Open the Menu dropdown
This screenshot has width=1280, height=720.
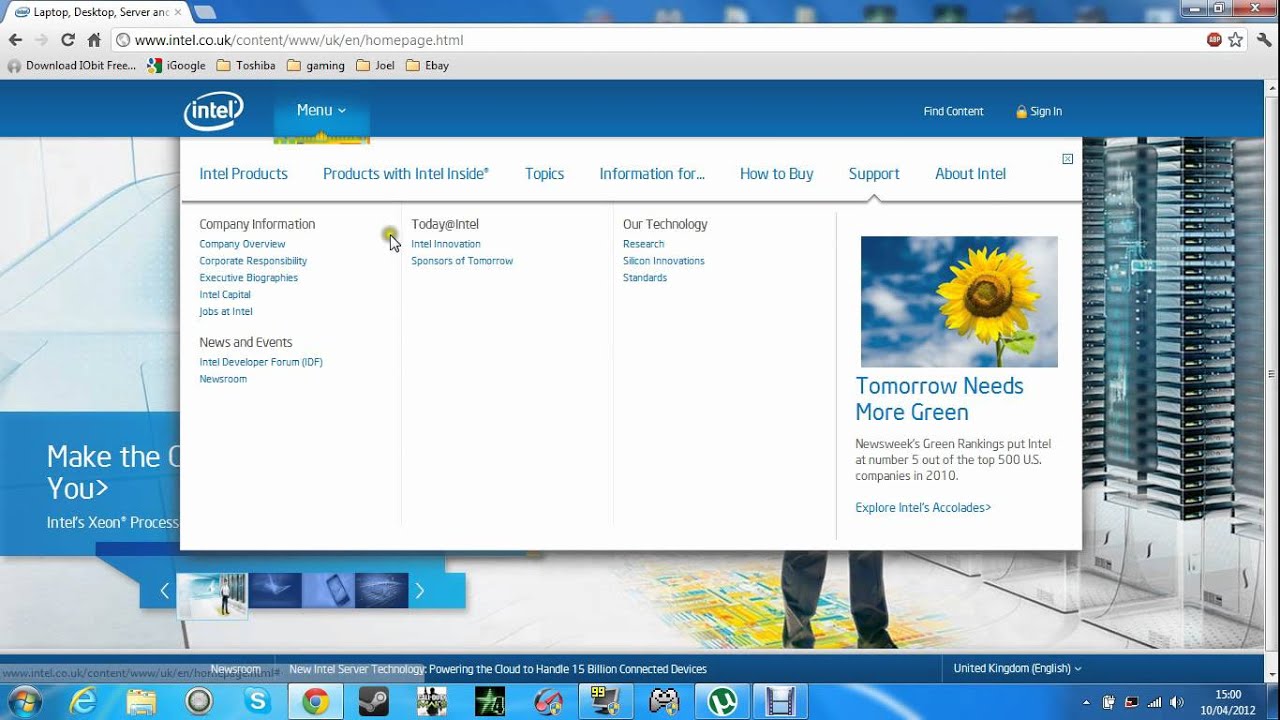coord(321,110)
